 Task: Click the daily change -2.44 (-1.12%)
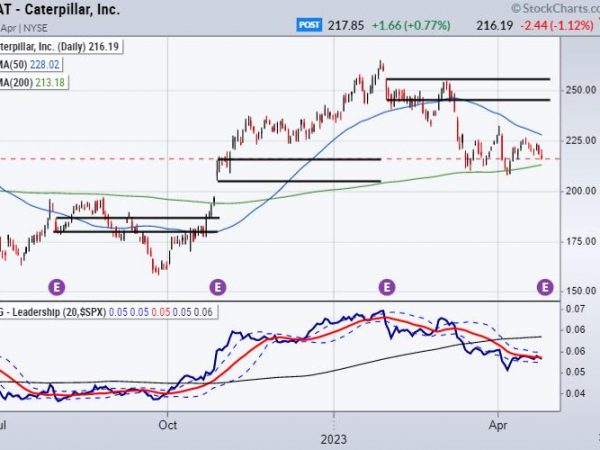(557, 25)
